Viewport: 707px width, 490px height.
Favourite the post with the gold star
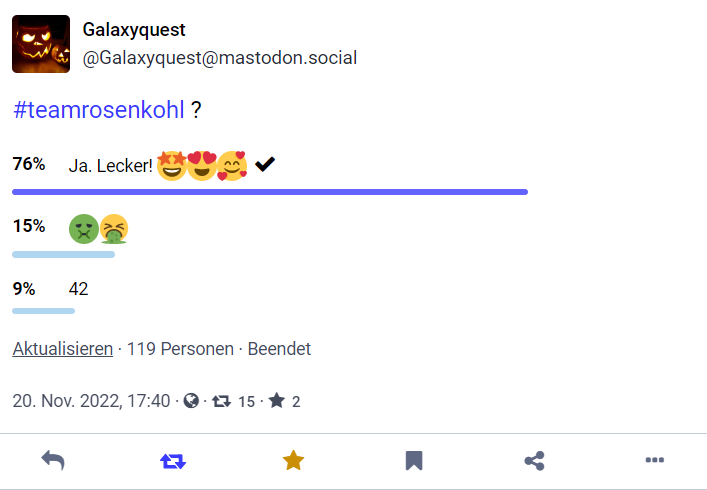pos(293,460)
